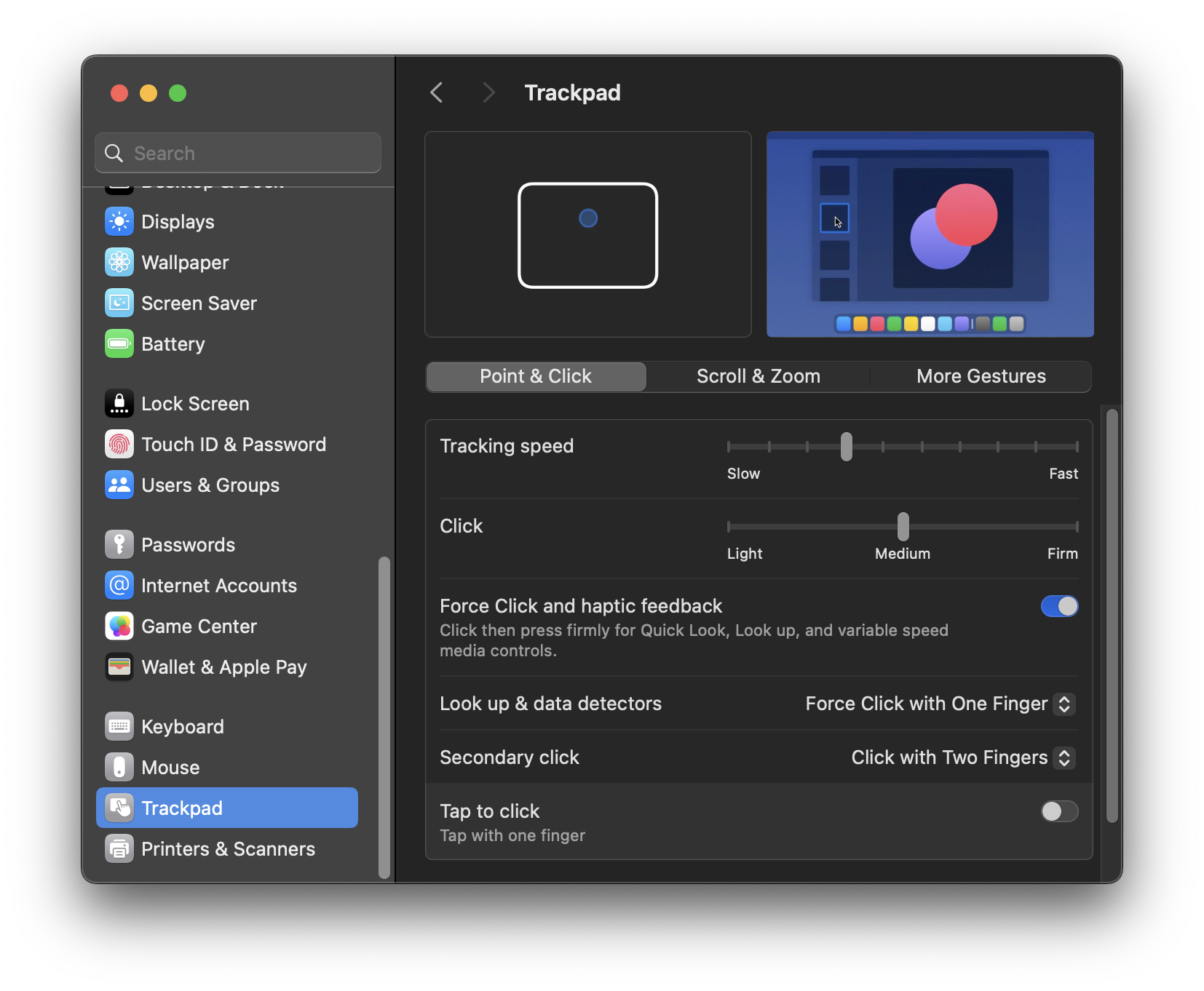The width and height of the screenshot is (1204, 991).
Task: Click the red close window button
Action: [x=119, y=93]
